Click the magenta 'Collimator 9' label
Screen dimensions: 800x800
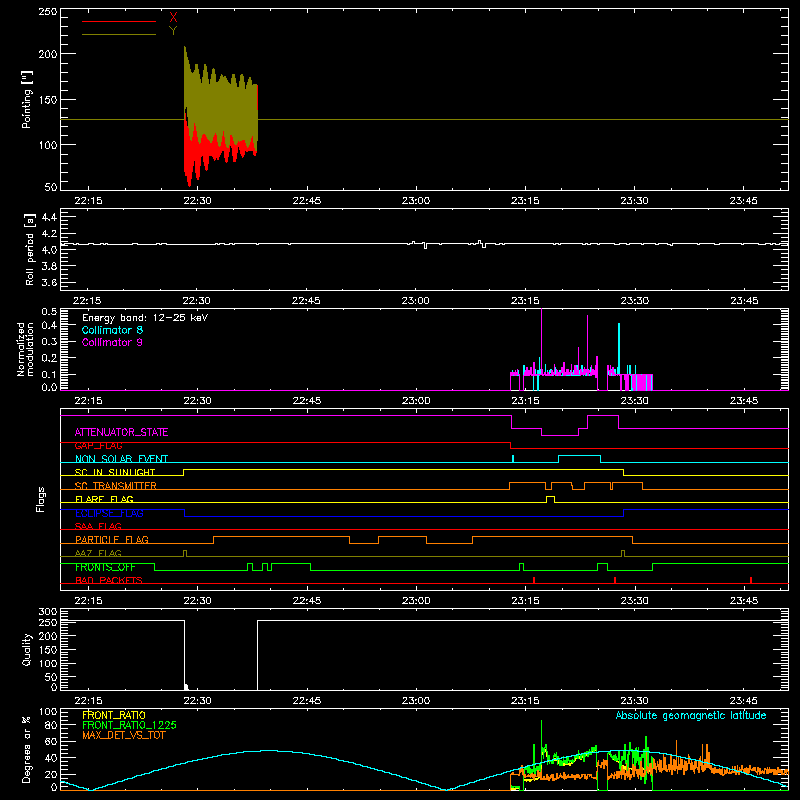pyautogui.click(x=112, y=342)
